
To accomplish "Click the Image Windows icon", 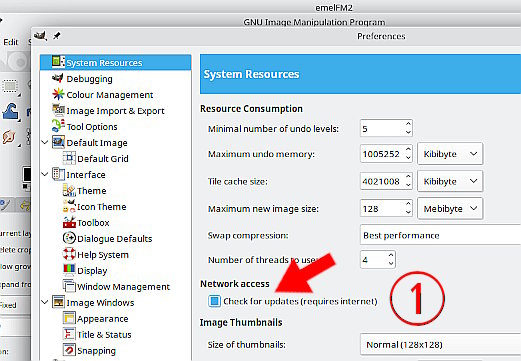I will (58, 302).
